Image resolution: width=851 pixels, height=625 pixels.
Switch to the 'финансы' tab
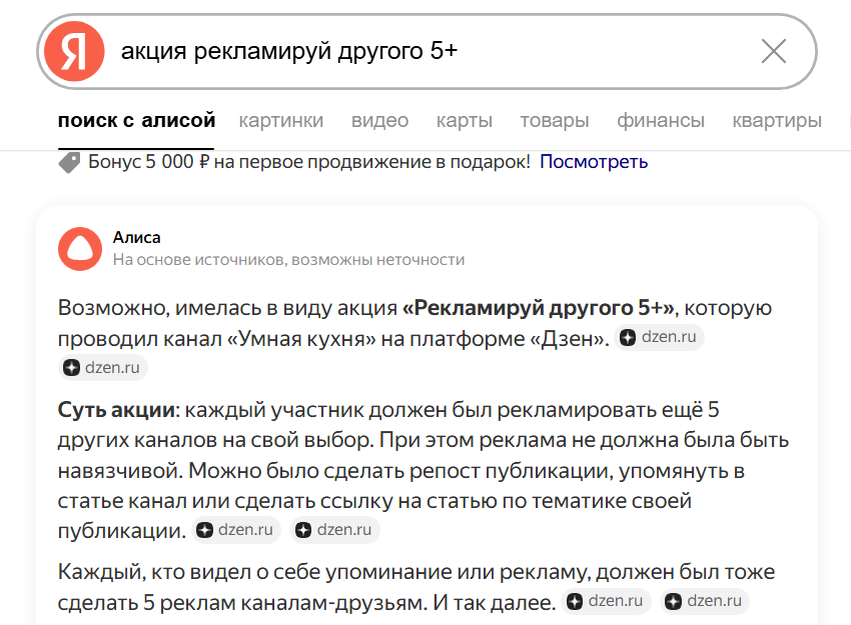pyautogui.click(x=661, y=120)
